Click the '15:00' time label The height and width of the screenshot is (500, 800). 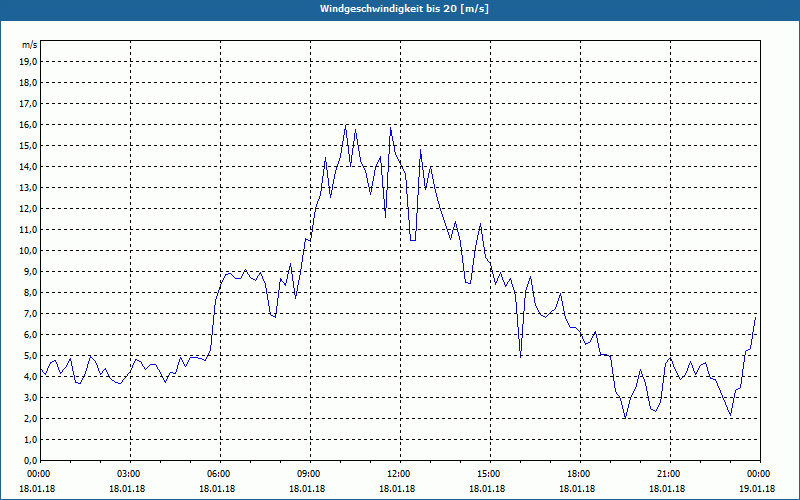[490, 474]
